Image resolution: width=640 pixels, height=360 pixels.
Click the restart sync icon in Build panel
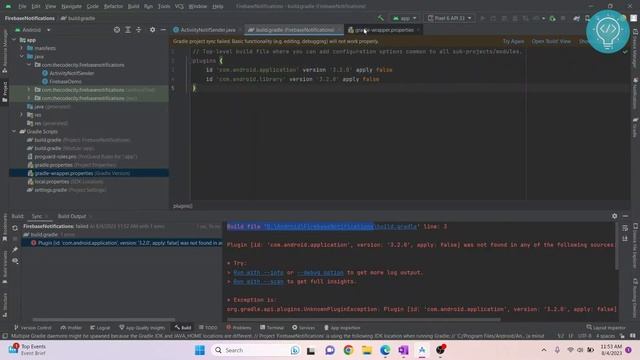coord(15,228)
